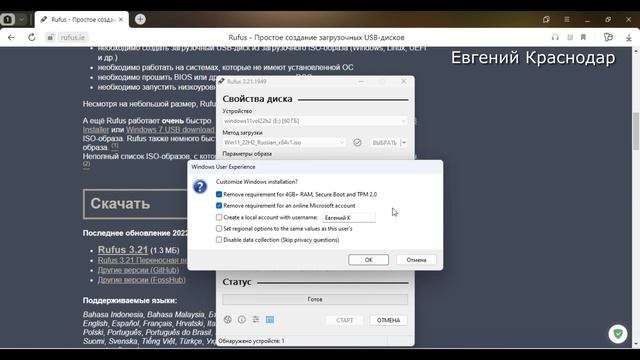Click the Customize Windows installation? text
640x360 pixels.
tap(257, 182)
